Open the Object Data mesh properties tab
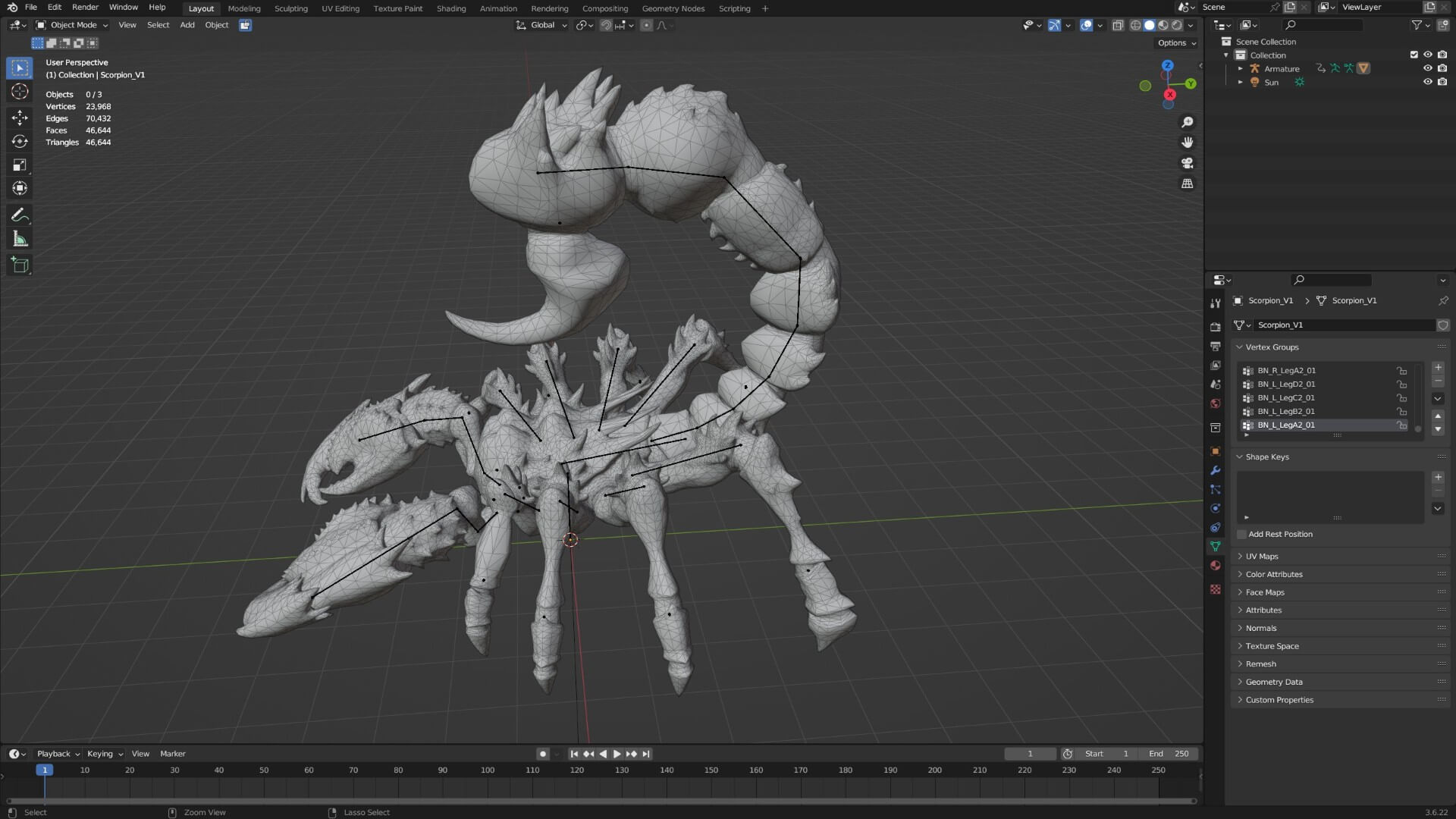This screenshot has width=1456, height=819. coord(1216,546)
